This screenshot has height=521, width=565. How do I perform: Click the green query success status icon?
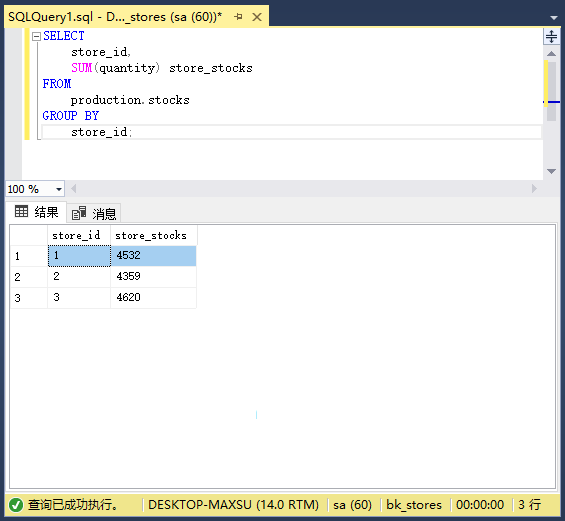pyautogui.click(x=16, y=505)
